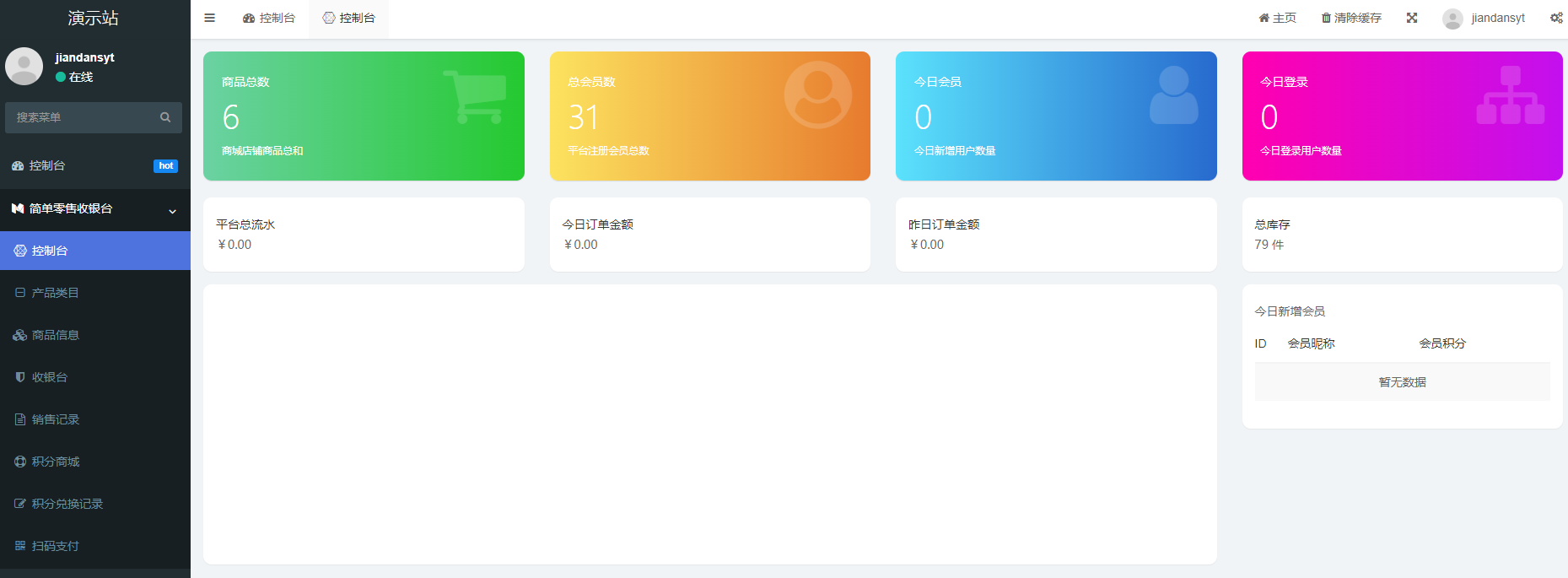Viewport: 1568px width, 578px height.
Task: Click 清除缓存 in the top bar
Action: (x=1351, y=18)
